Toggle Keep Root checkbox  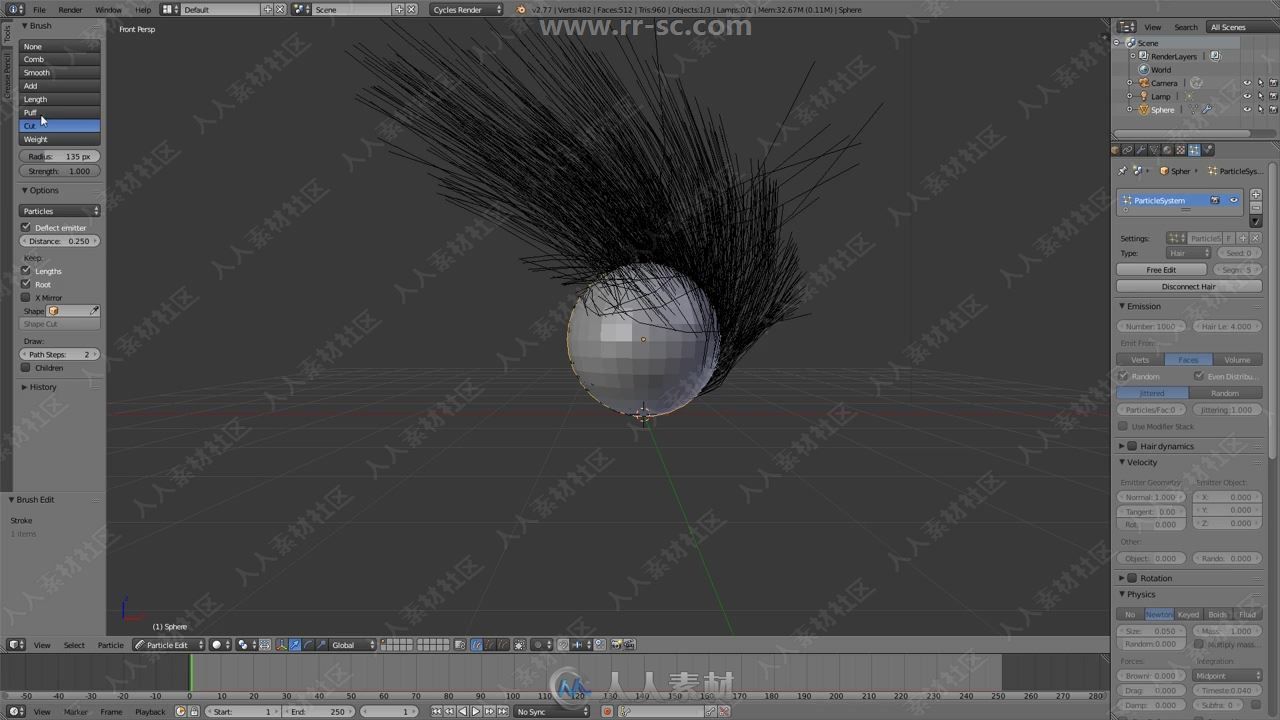point(26,284)
